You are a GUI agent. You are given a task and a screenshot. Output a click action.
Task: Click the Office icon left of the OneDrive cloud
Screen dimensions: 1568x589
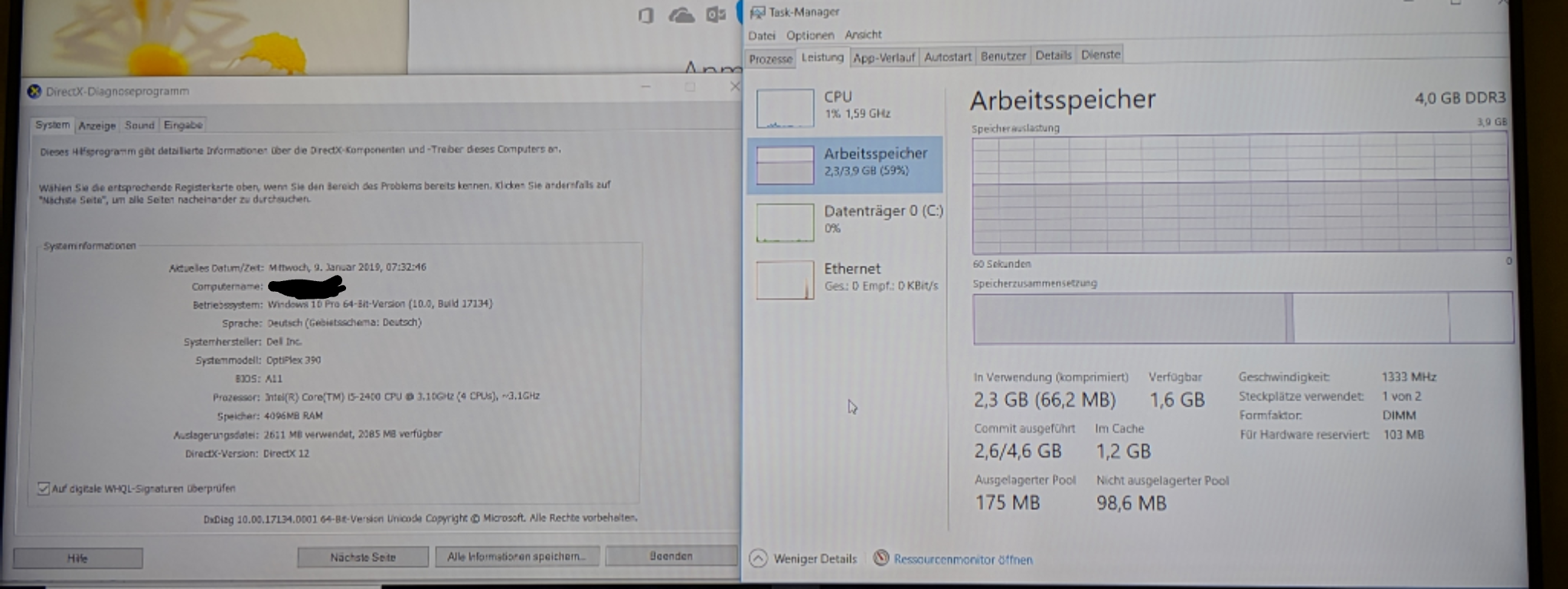645,15
